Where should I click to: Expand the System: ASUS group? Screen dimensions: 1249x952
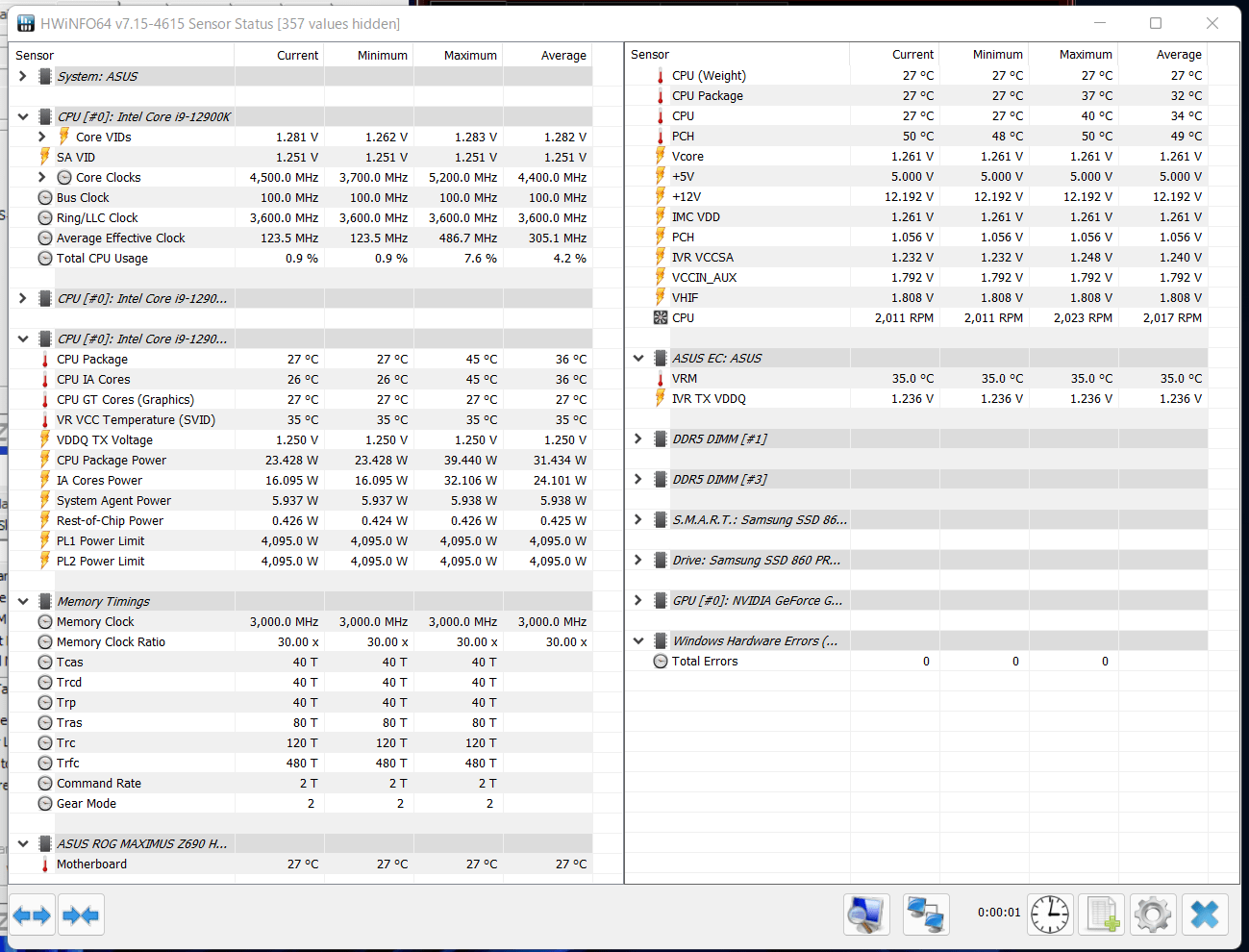pos(23,76)
